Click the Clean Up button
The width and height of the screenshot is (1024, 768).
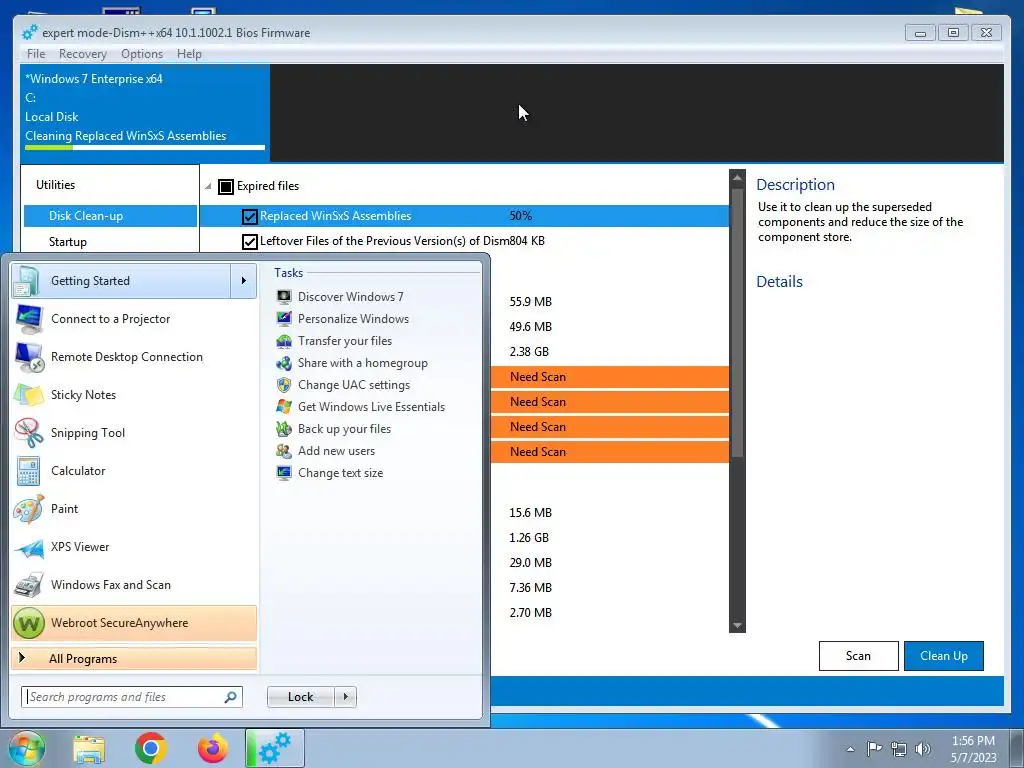click(944, 656)
